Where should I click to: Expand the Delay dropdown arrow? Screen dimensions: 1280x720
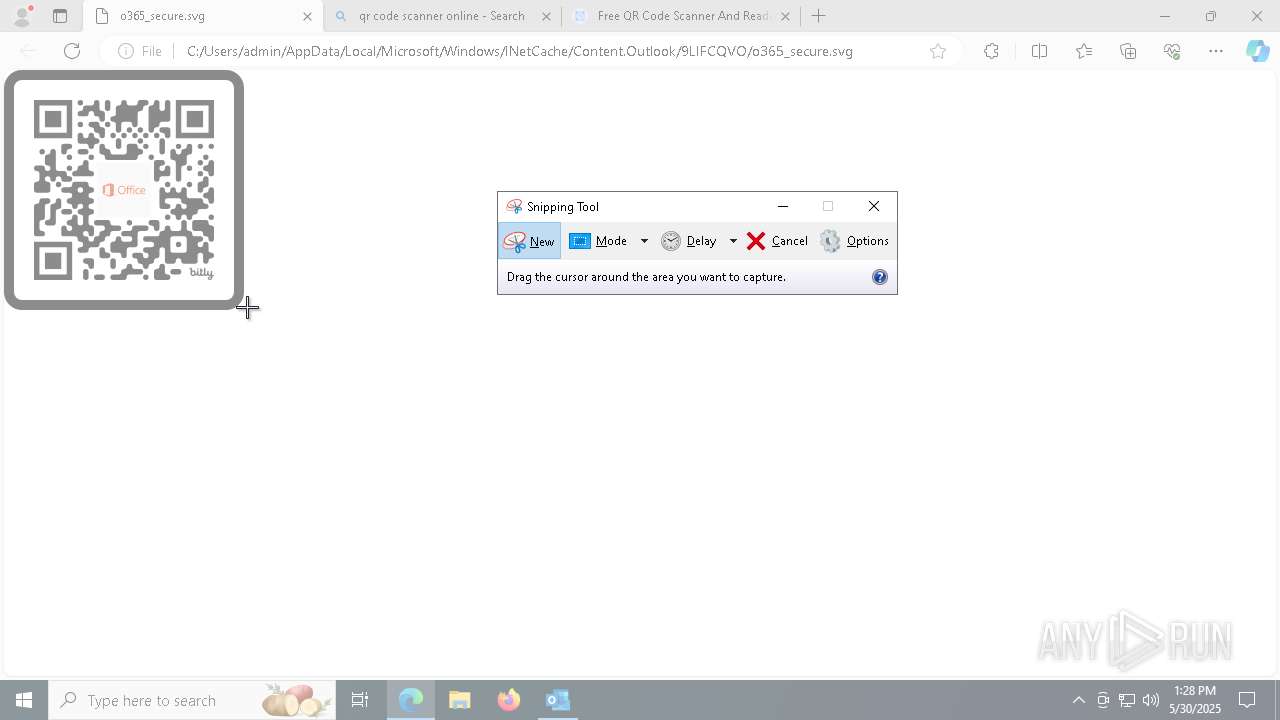coord(733,241)
